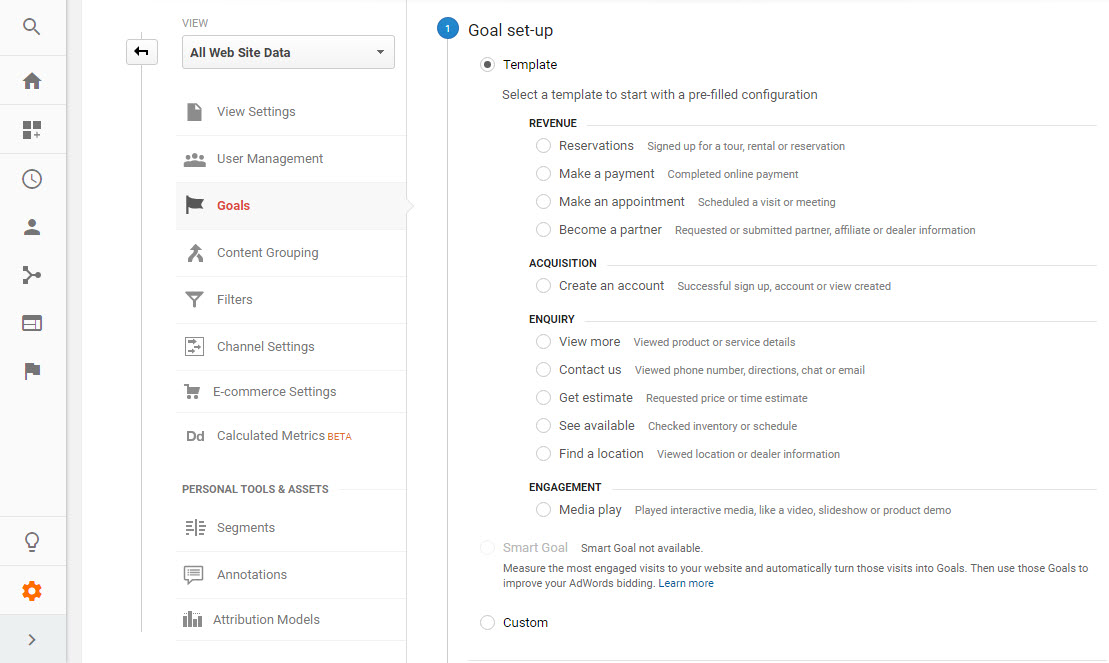Select the Become a partner radio button

(543, 230)
